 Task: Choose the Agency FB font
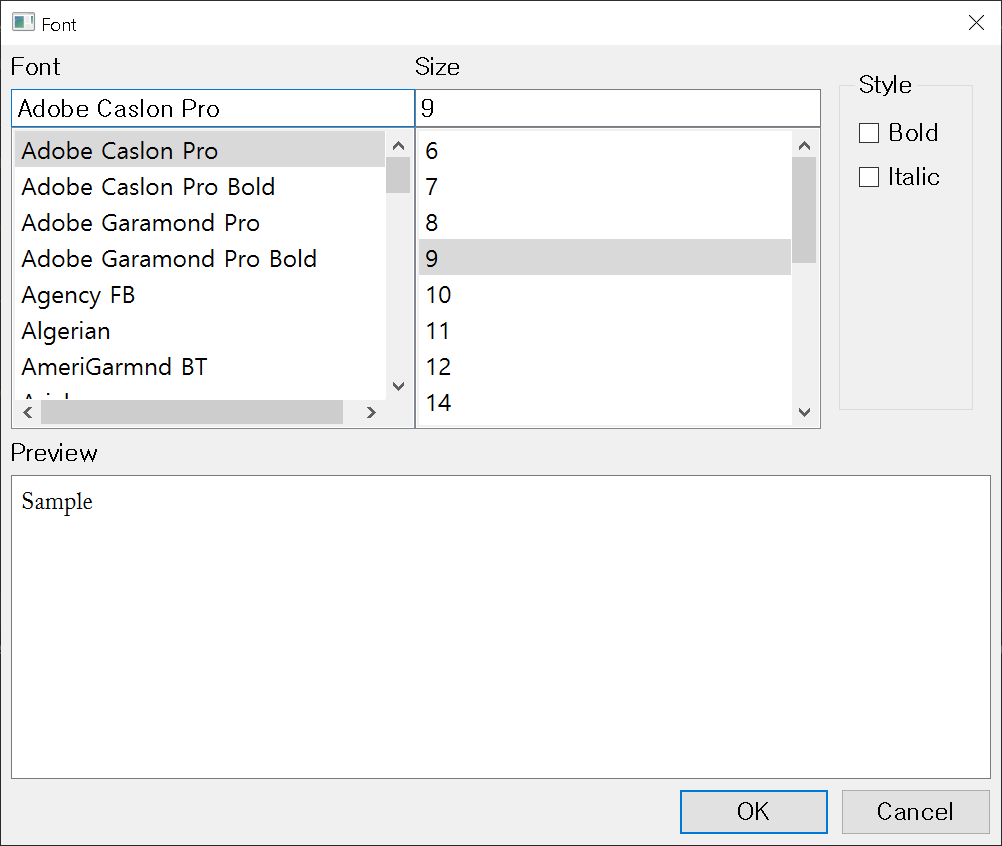[x=199, y=295]
